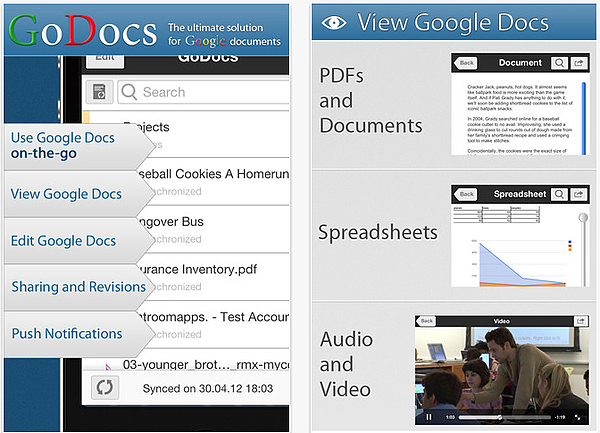Click the Spreadsheet vertical slider knob

(x=583, y=218)
